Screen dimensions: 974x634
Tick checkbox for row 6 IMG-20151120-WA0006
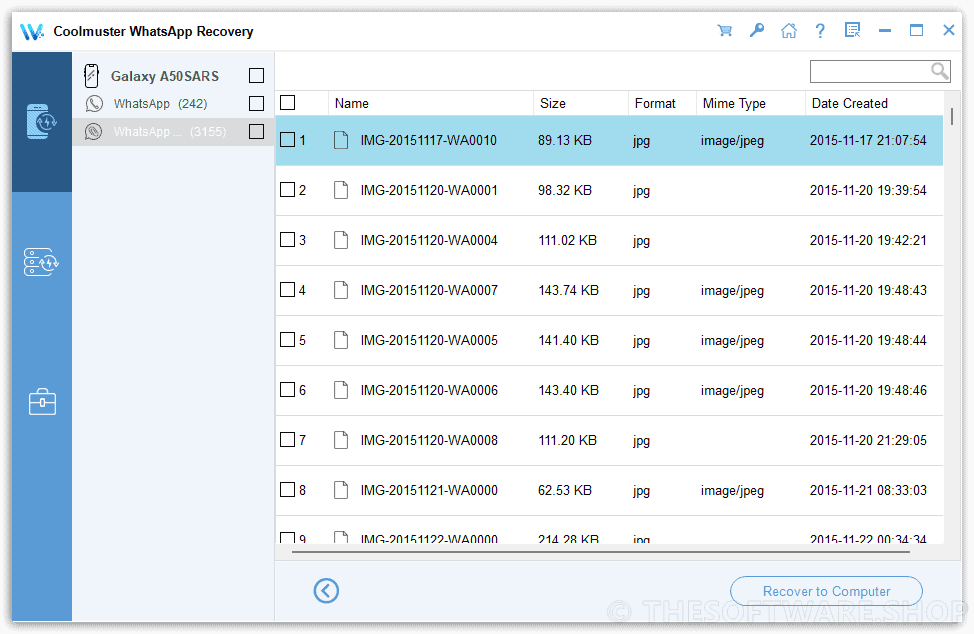(288, 389)
